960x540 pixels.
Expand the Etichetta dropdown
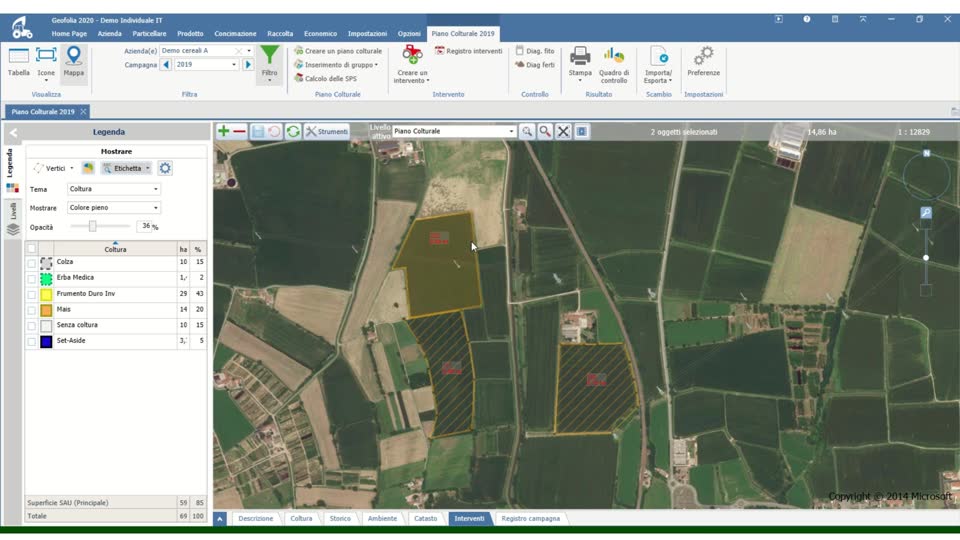148,168
